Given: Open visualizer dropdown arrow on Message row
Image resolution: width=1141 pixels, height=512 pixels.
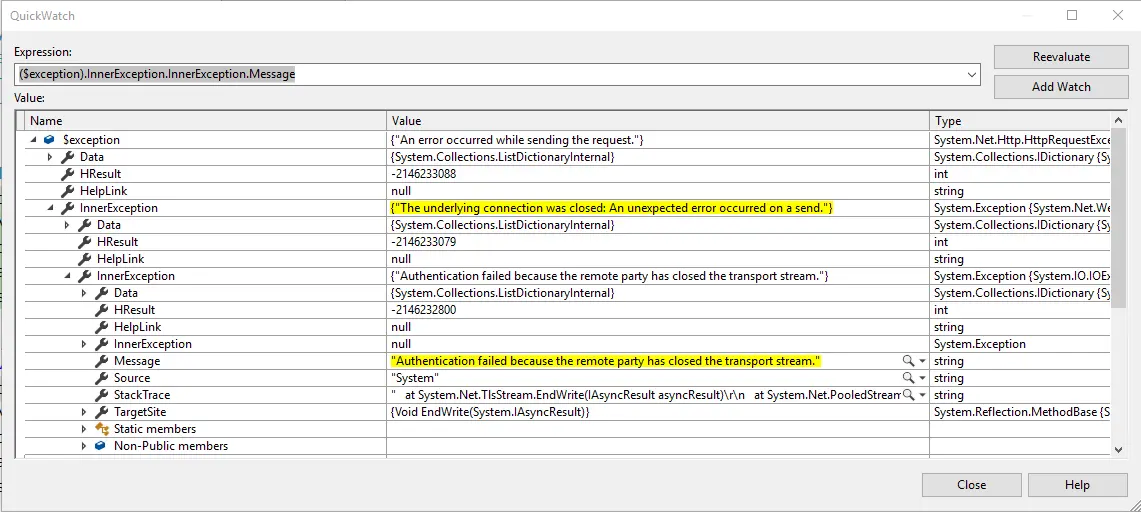Looking at the screenshot, I should [922, 361].
